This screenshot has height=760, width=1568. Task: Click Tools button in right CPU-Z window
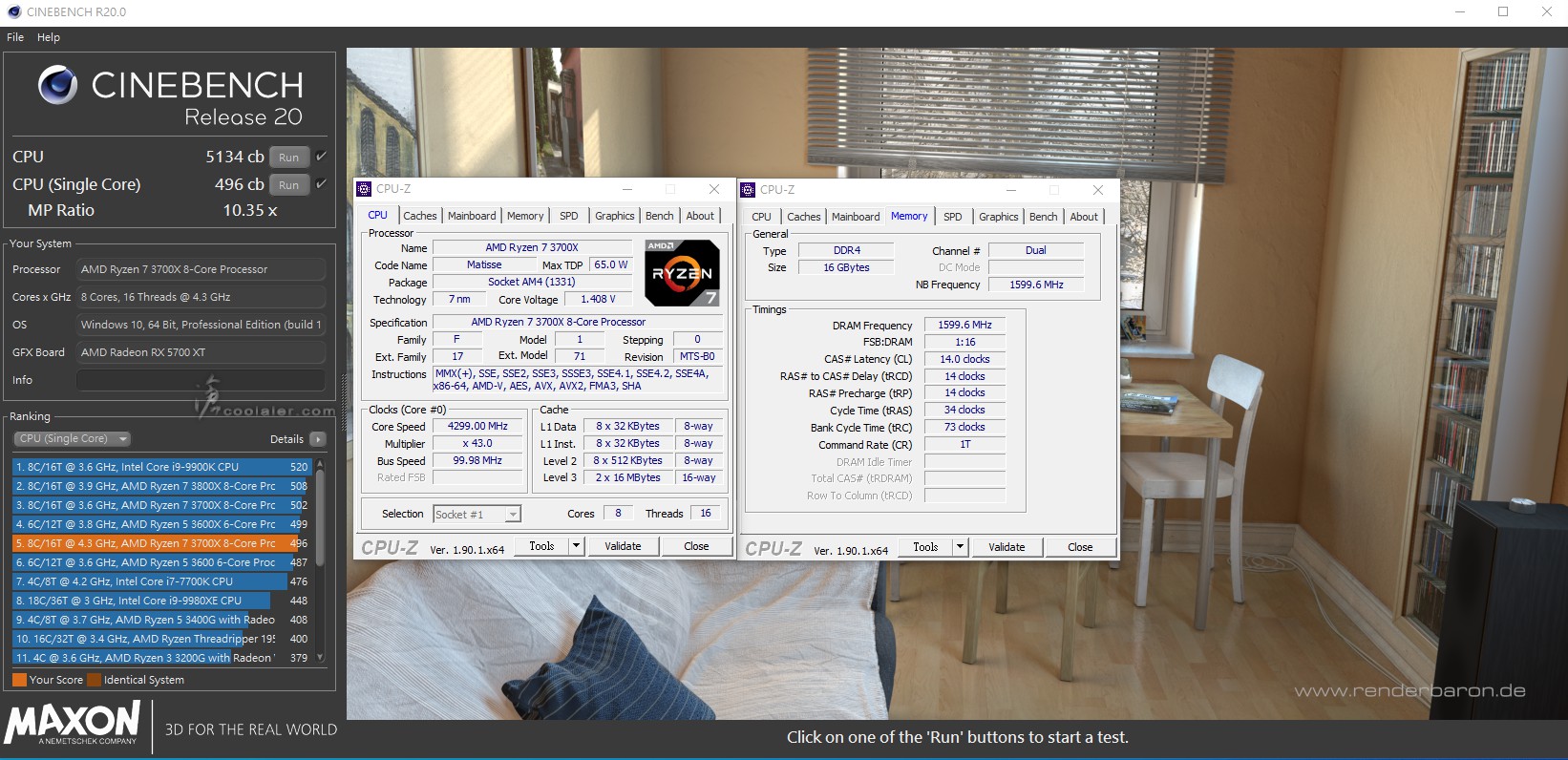pyautogui.click(x=925, y=547)
